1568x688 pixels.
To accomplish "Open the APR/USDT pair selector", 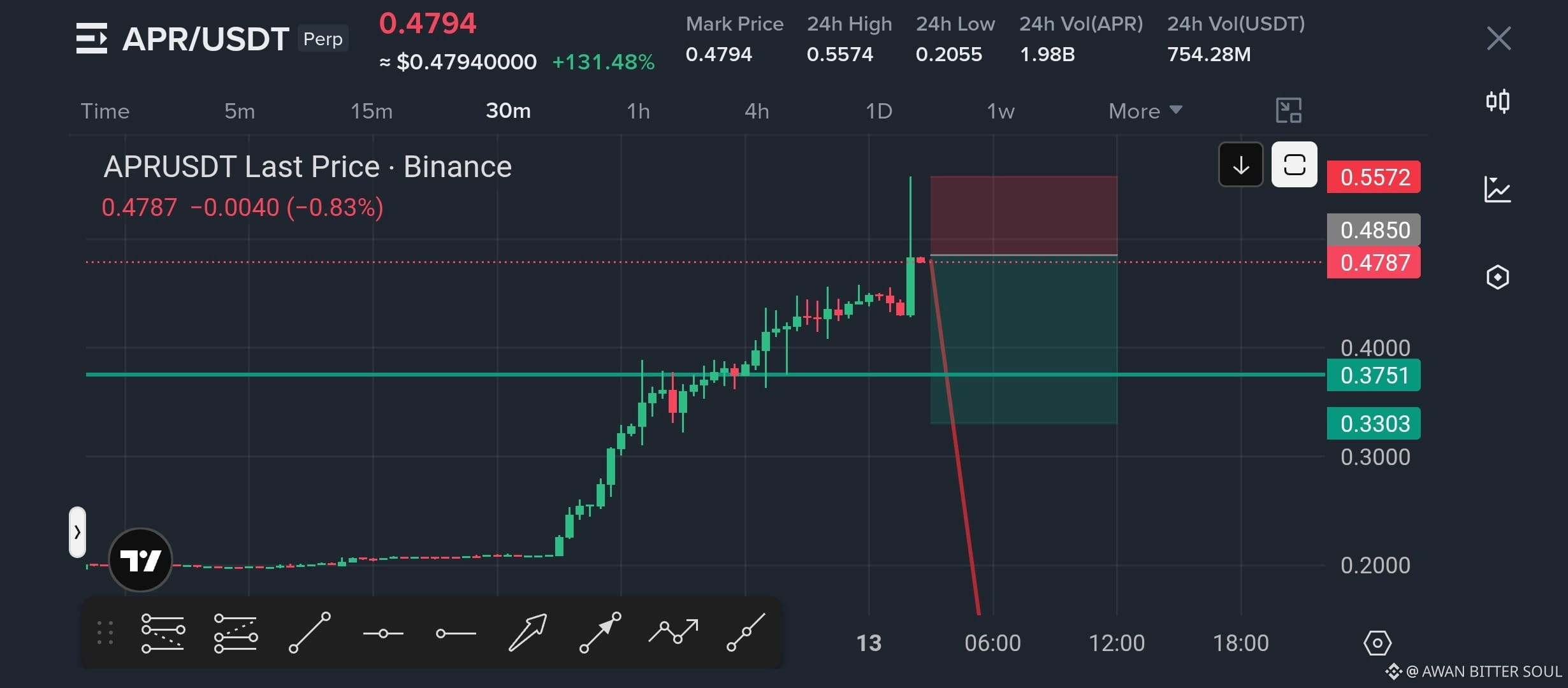I will (x=205, y=39).
